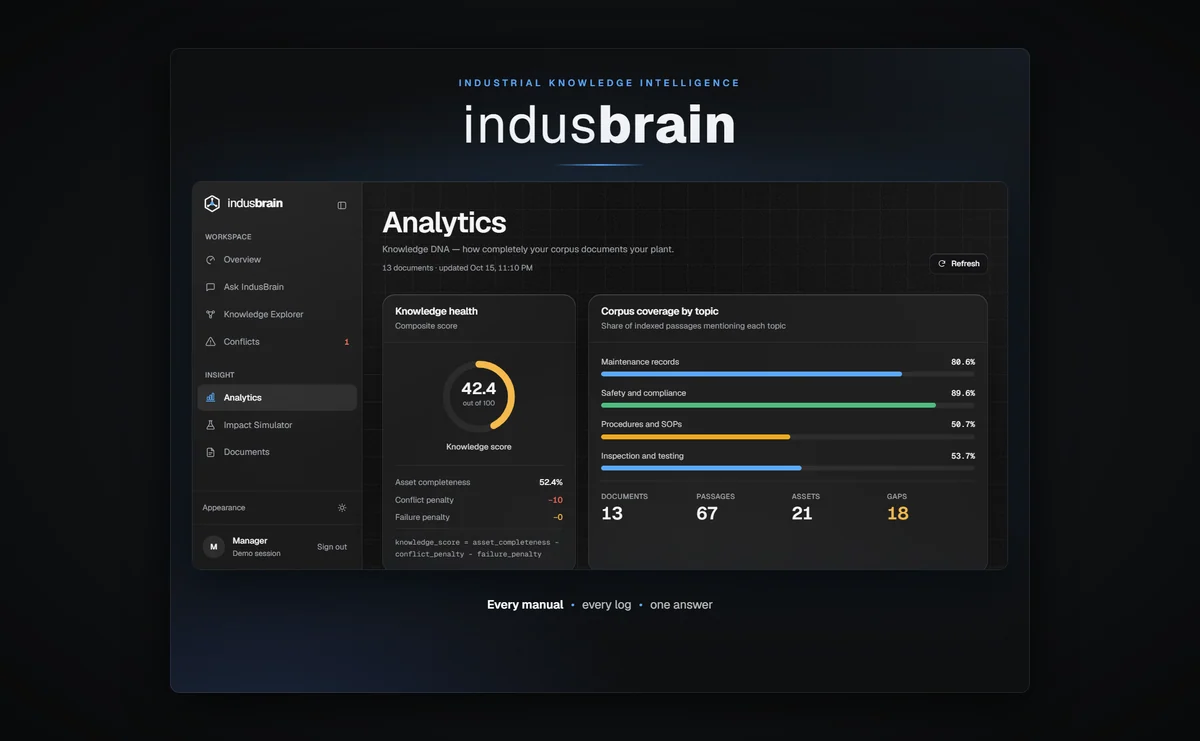
Task: Click the Manager user name
Action: coord(250,541)
